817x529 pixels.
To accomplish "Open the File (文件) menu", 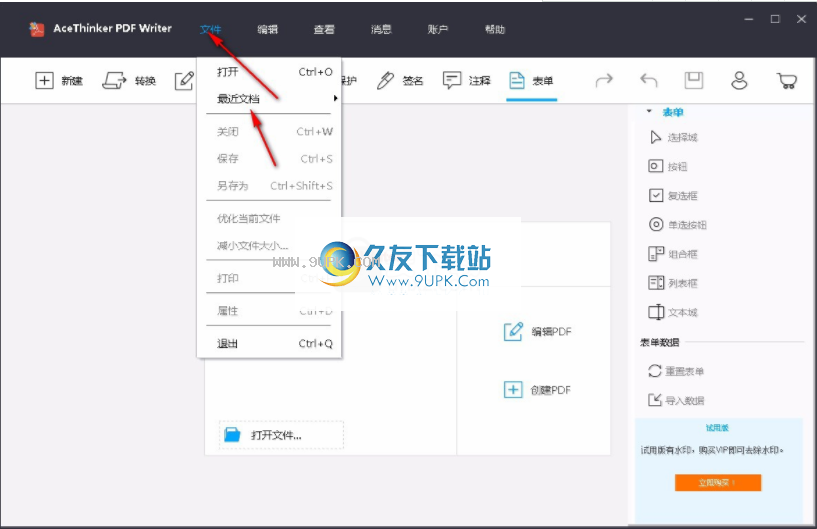I will (211, 30).
